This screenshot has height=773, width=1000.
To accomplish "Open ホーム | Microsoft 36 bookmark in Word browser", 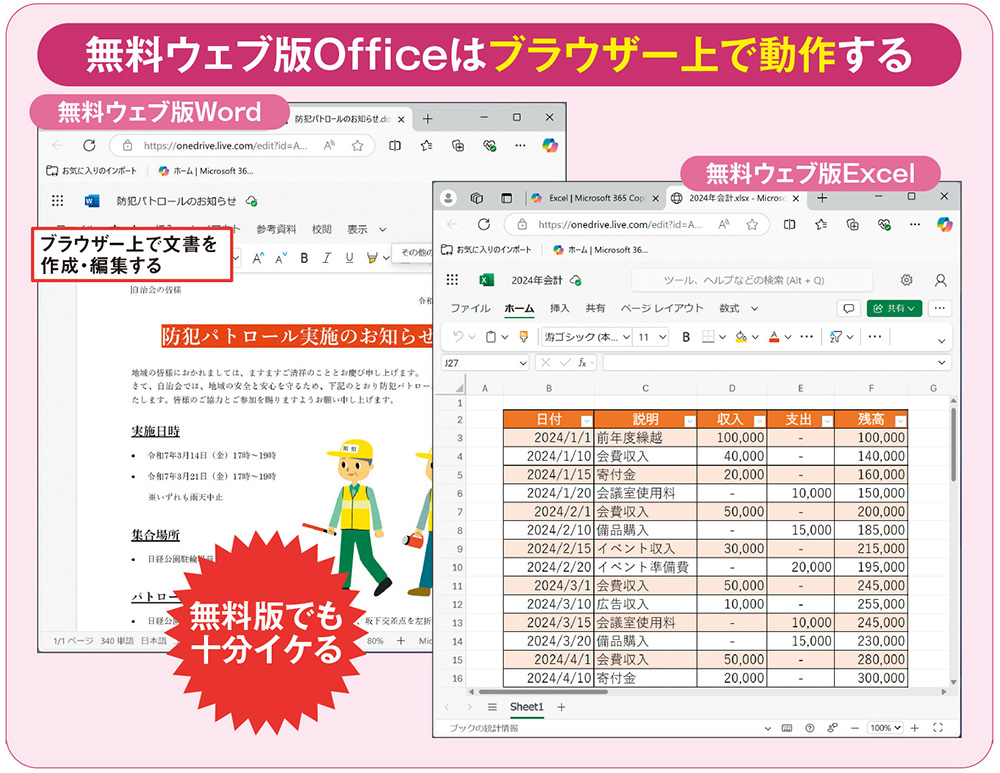I will click(x=205, y=171).
